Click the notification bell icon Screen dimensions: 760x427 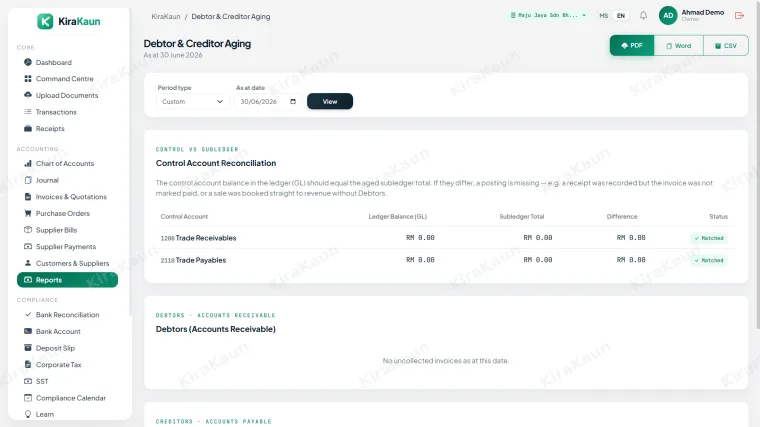tap(643, 16)
